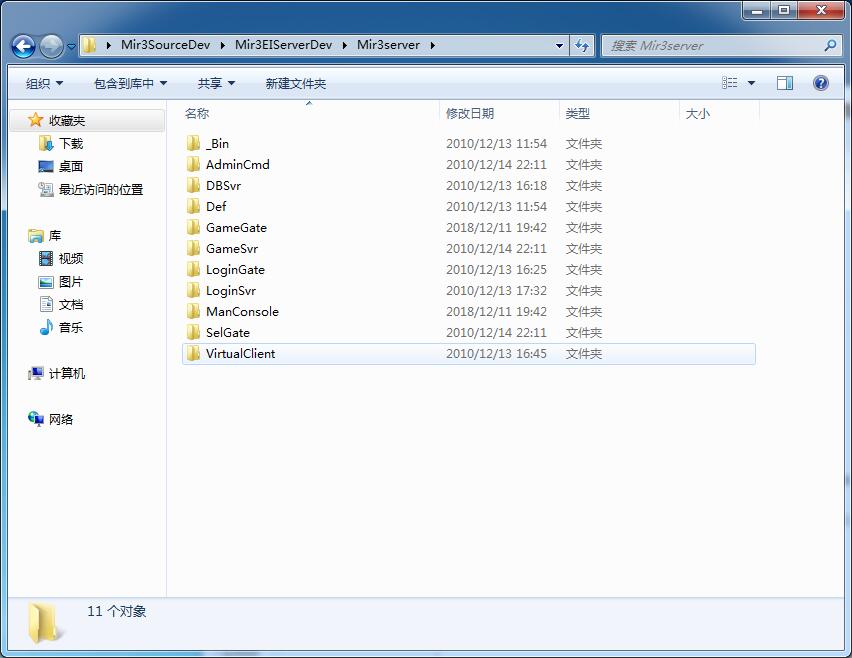This screenshot has height=658, width=852.
Task: Open the 包含到库中 dropdown
Action: [x=130, y=83]
